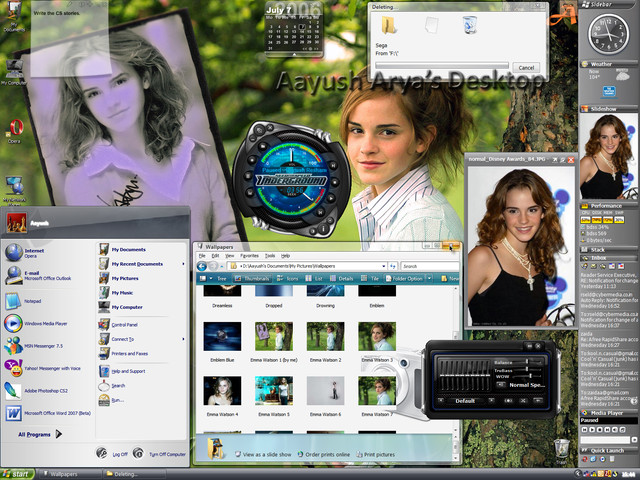The width and height of the screenshot is (640, 480).
Task: Open Control Panel
Action: [x=118, y=325]
